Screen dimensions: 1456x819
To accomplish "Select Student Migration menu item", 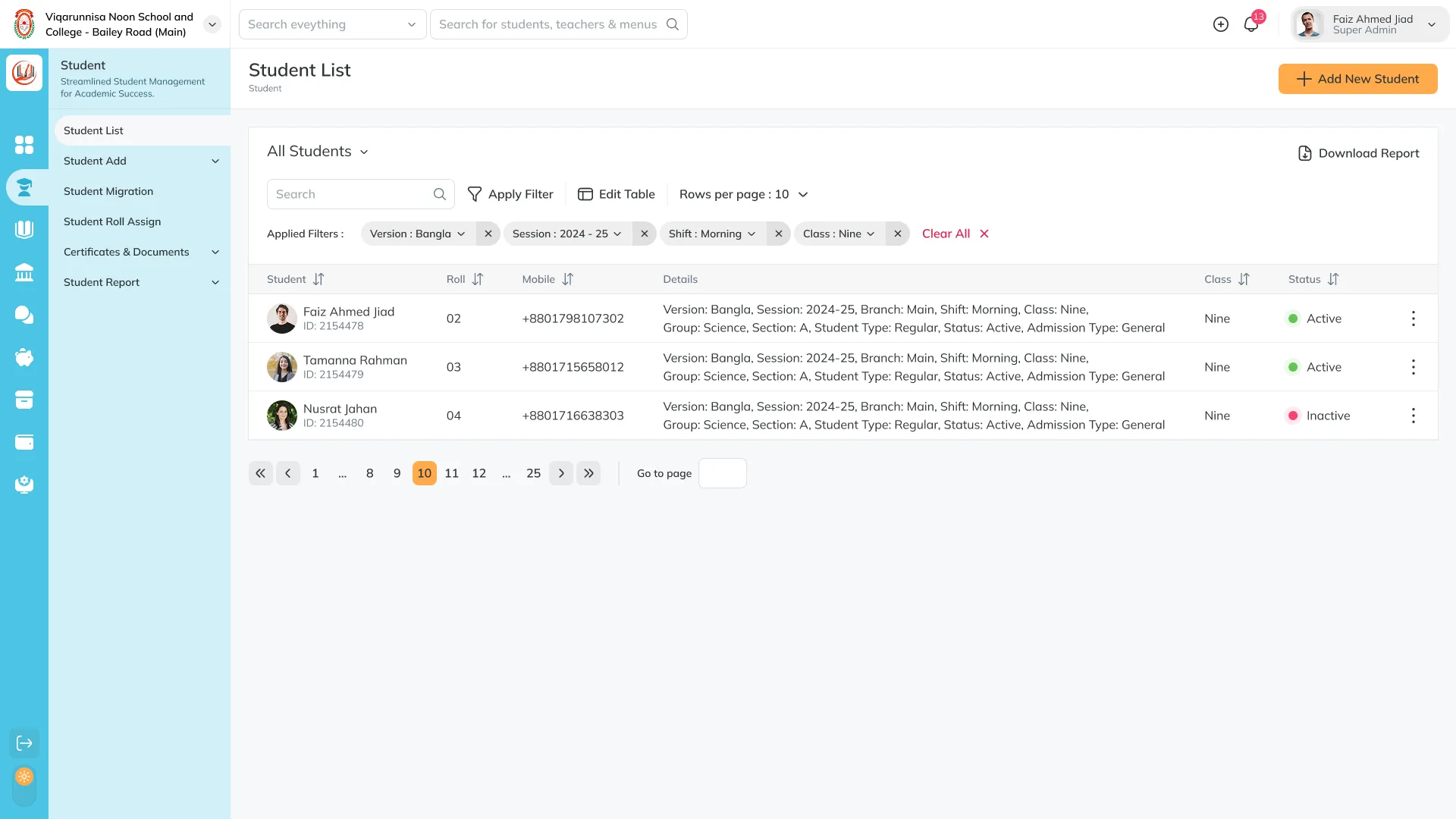I will pyautogui.click(x=108, y=191).
